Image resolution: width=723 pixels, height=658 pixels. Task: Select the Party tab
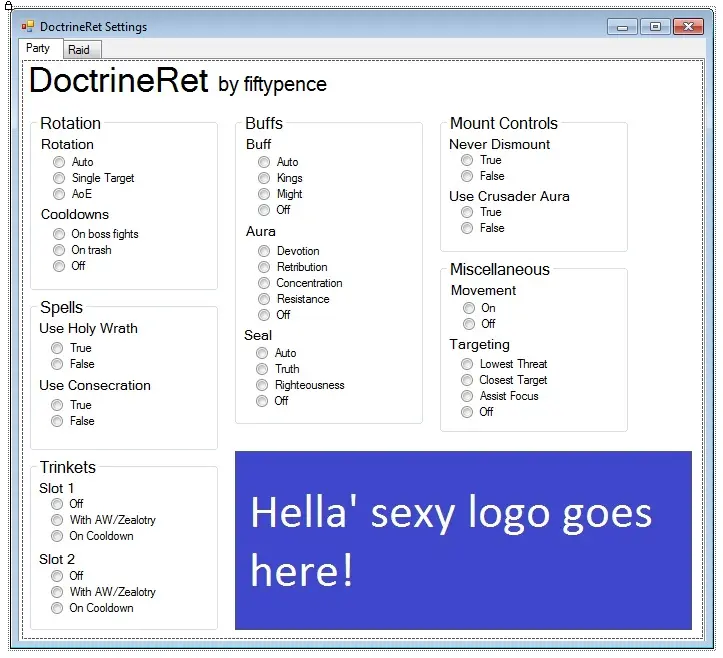click(x=38, y=48)
